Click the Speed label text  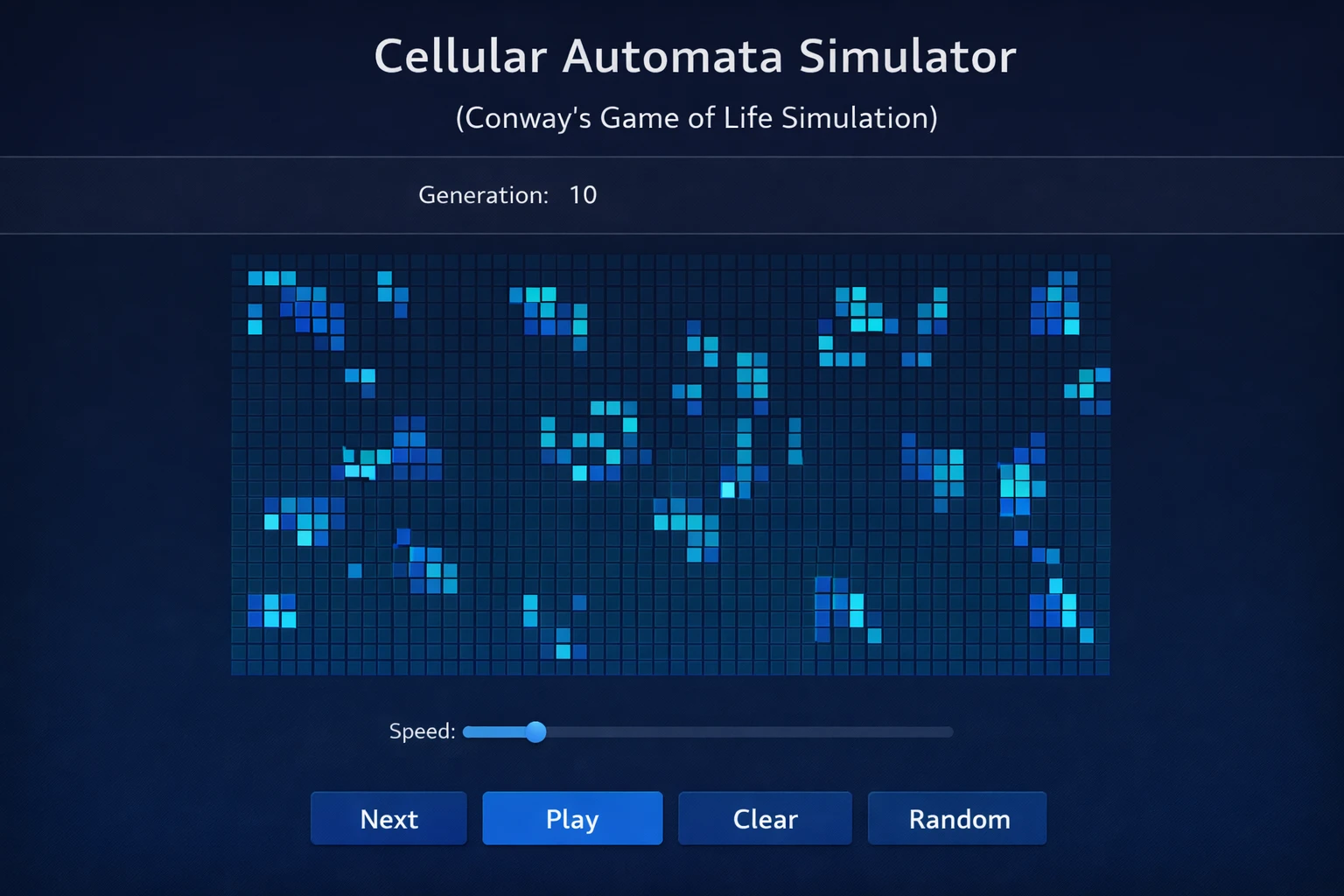tap(422, 731)
